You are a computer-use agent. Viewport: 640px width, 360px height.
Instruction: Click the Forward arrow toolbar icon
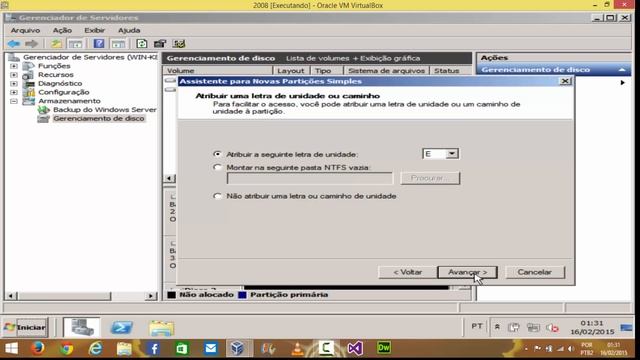31,44
